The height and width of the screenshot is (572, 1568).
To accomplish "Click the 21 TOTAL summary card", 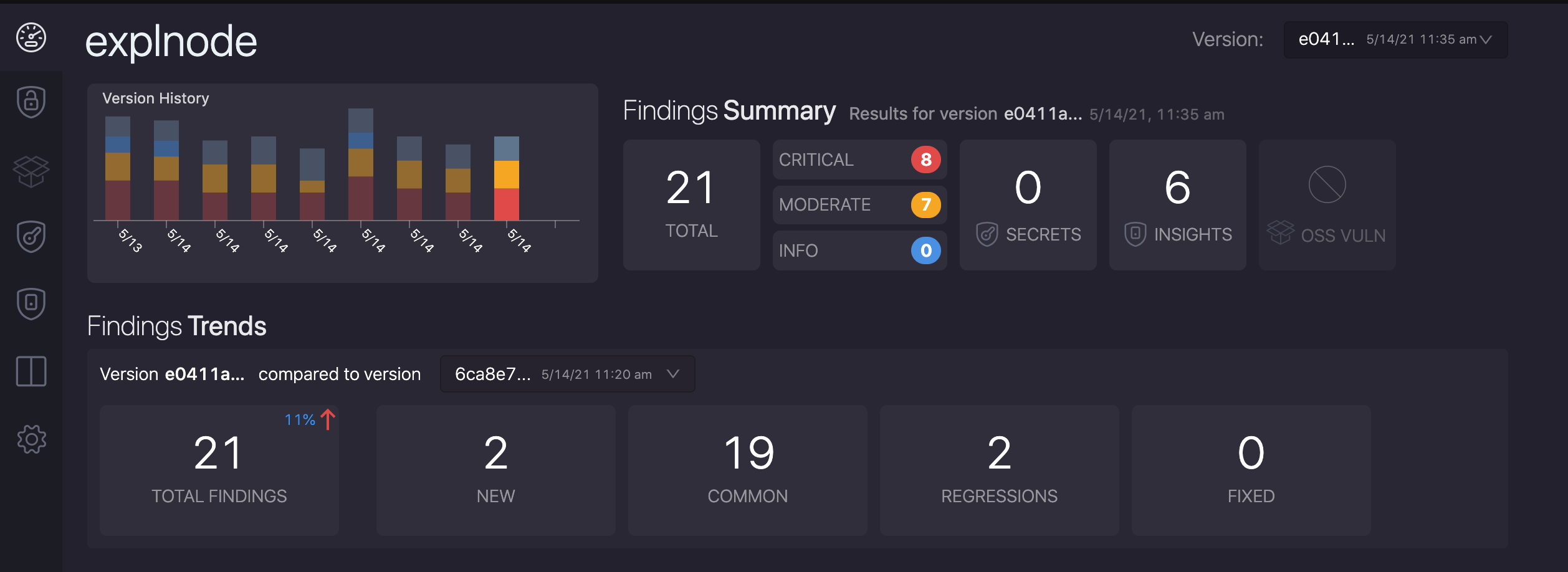I will [691, 205].
